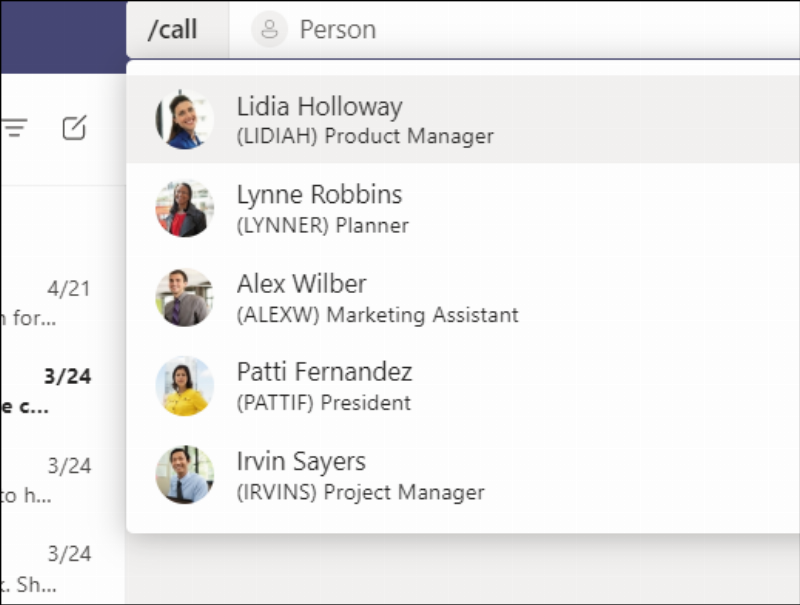The width and height of the screenshot is (800, 605).
Task: Click Lynne Robbins' profile photo
Action: tap(184, 208)
